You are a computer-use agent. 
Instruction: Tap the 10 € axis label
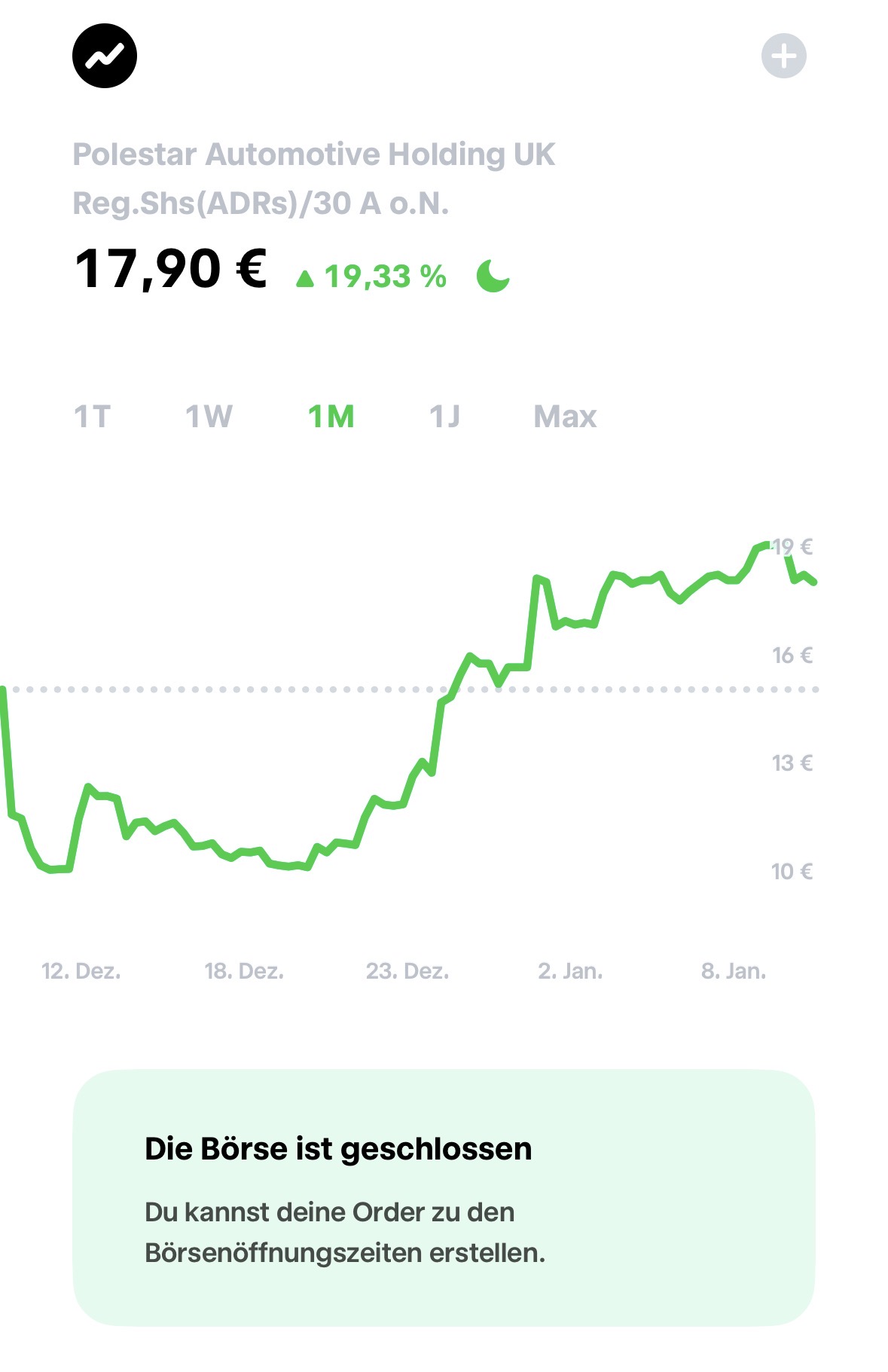(x=792, y=872)
